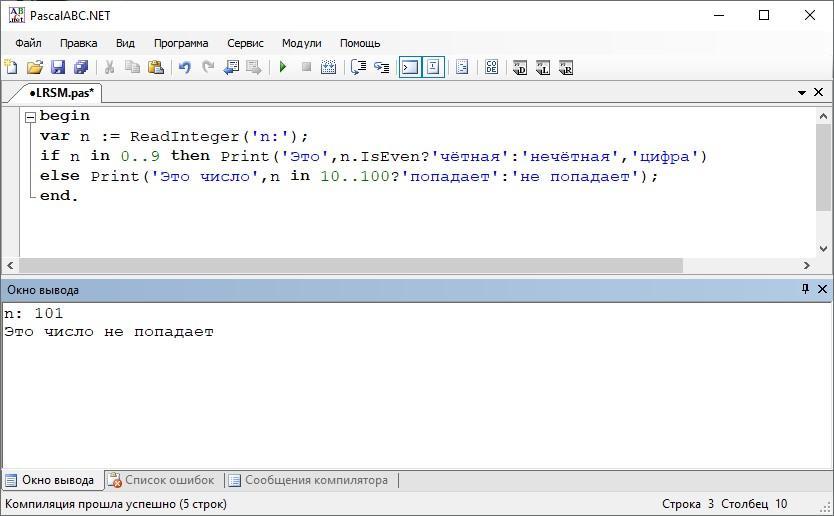Click the editor vertical scrollbar up arrow

pos(823,116)
